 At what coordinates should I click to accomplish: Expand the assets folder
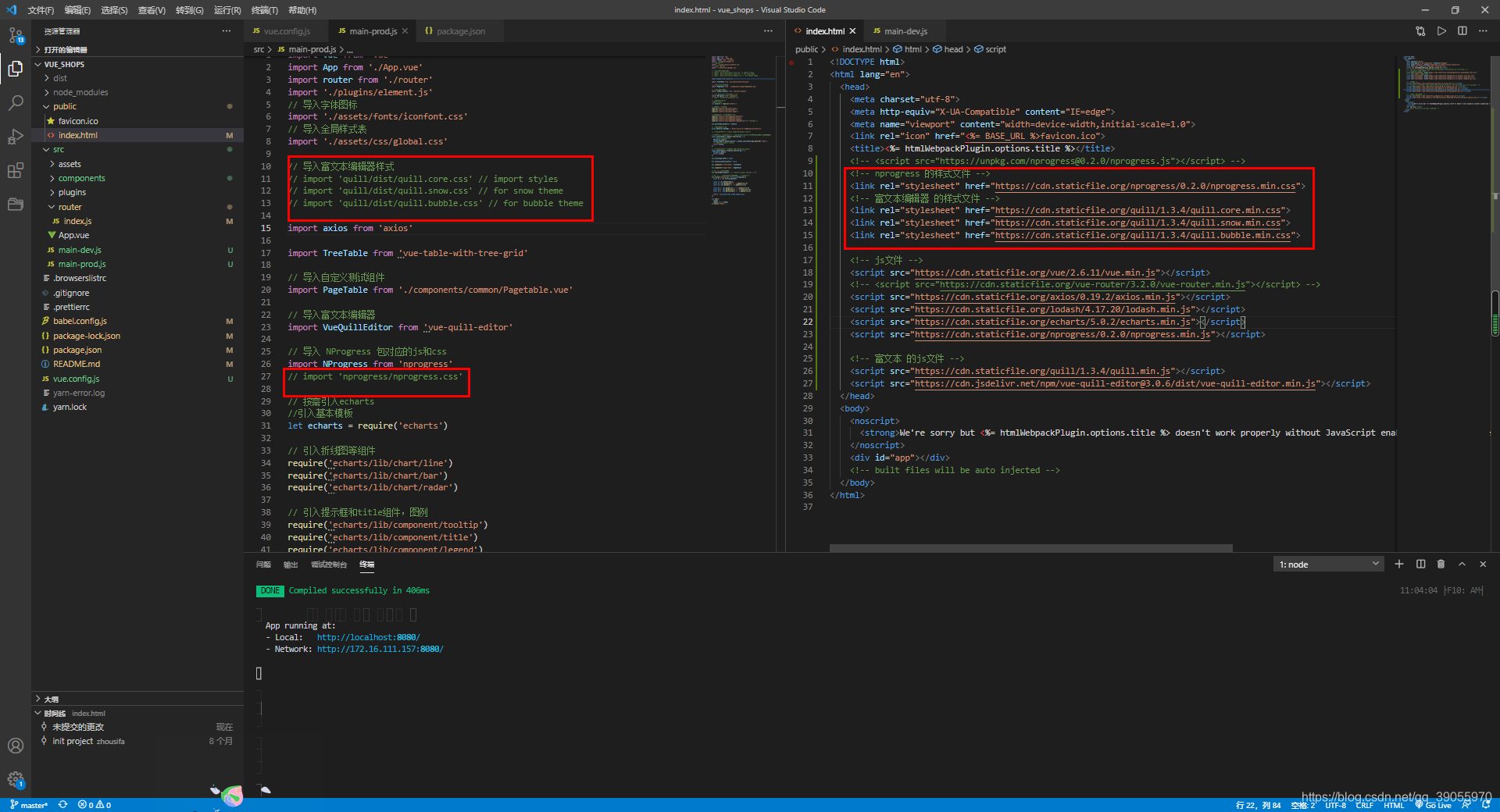pos(137,164)
